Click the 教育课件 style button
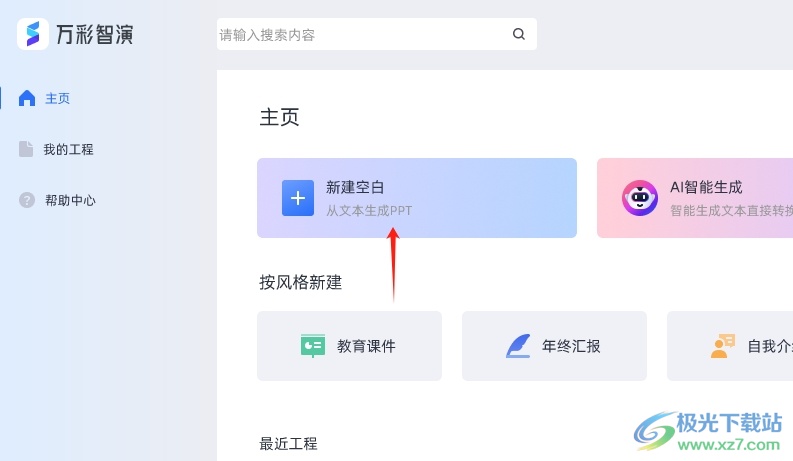Viewport: 793px width, 461px height. pos(349,346)
